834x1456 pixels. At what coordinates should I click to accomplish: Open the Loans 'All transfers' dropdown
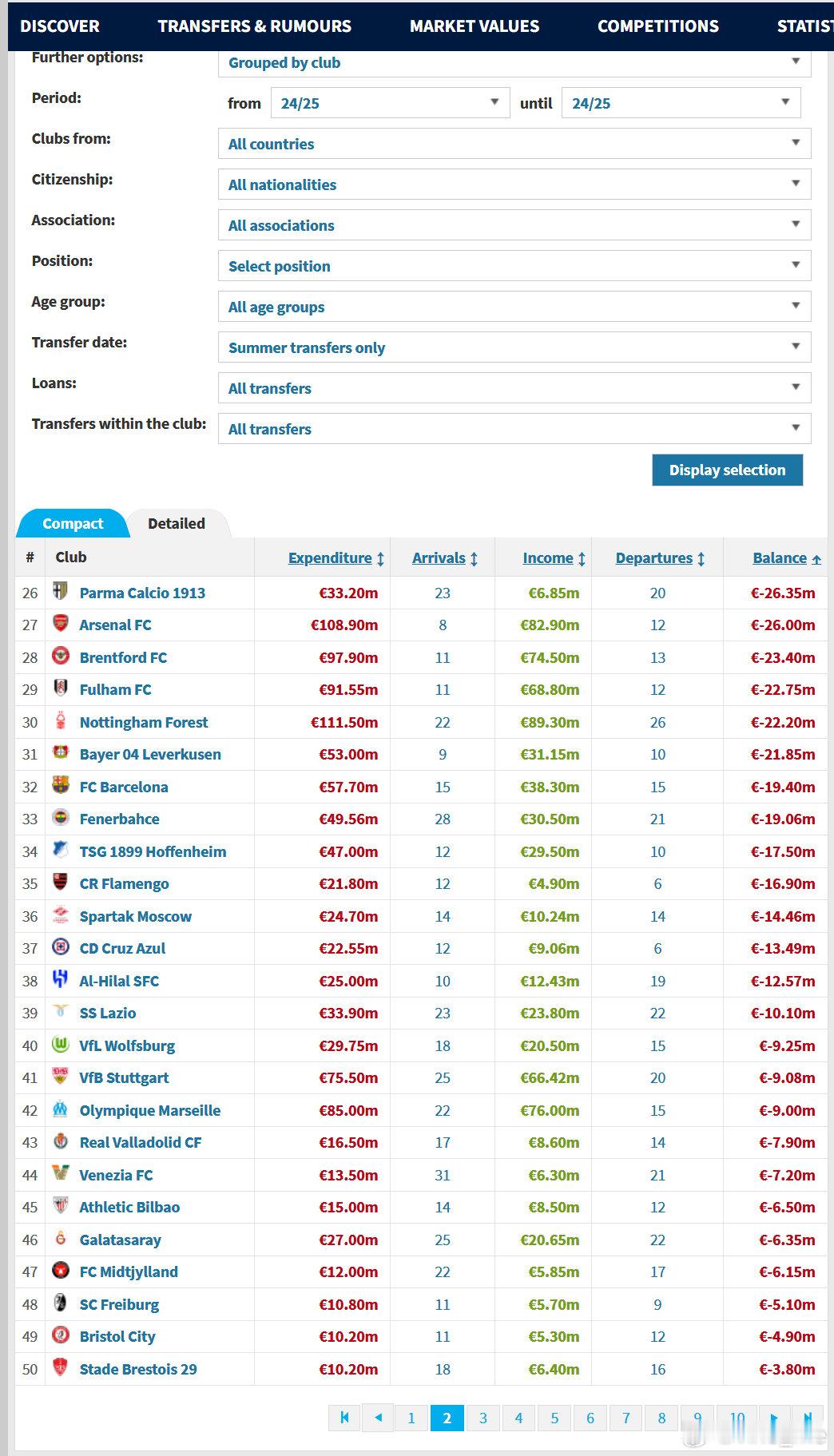point(514,388)
